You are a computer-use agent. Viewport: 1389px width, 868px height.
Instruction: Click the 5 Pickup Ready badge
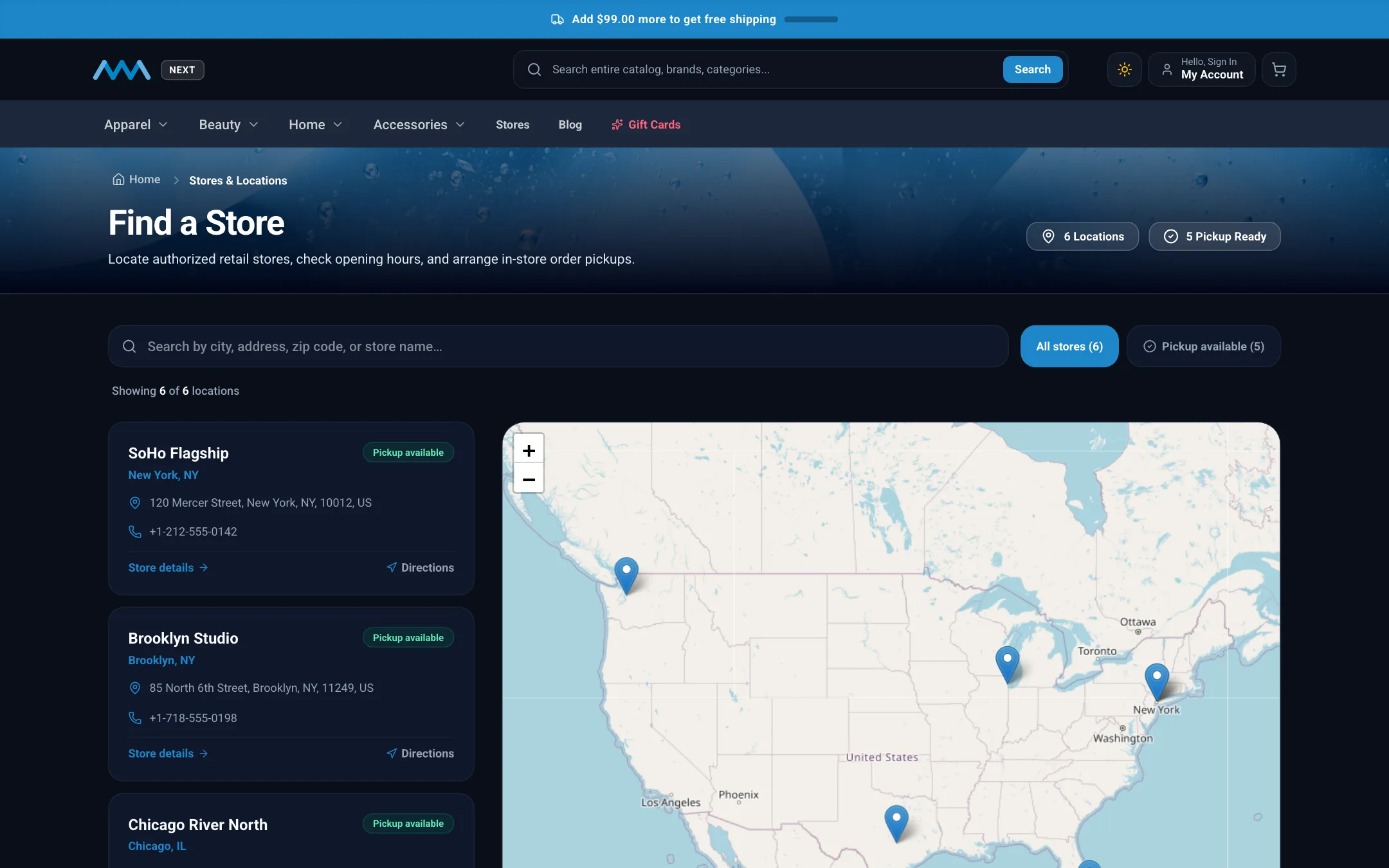1214,237
